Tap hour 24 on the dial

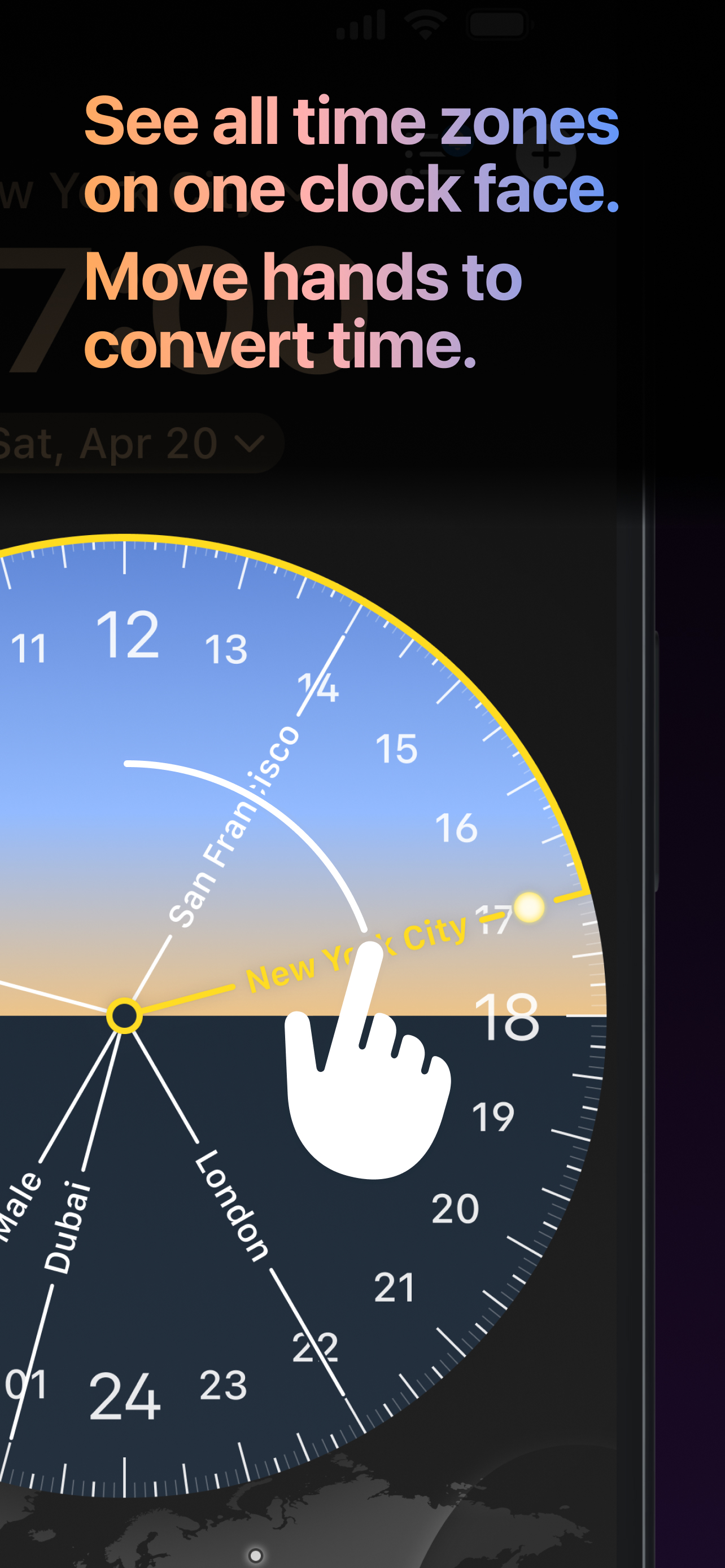point(125,1396)
